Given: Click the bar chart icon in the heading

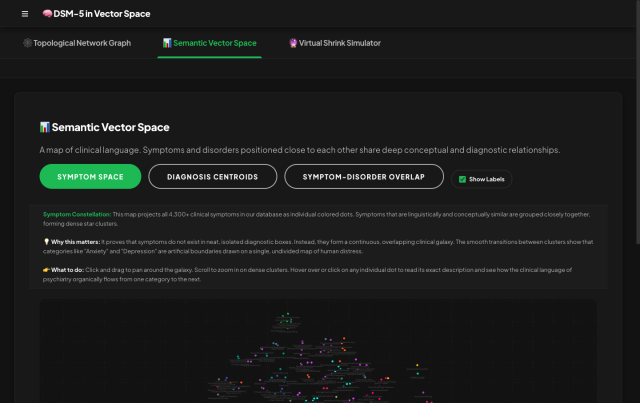Looking at the screenshot, I should point(44,127).
